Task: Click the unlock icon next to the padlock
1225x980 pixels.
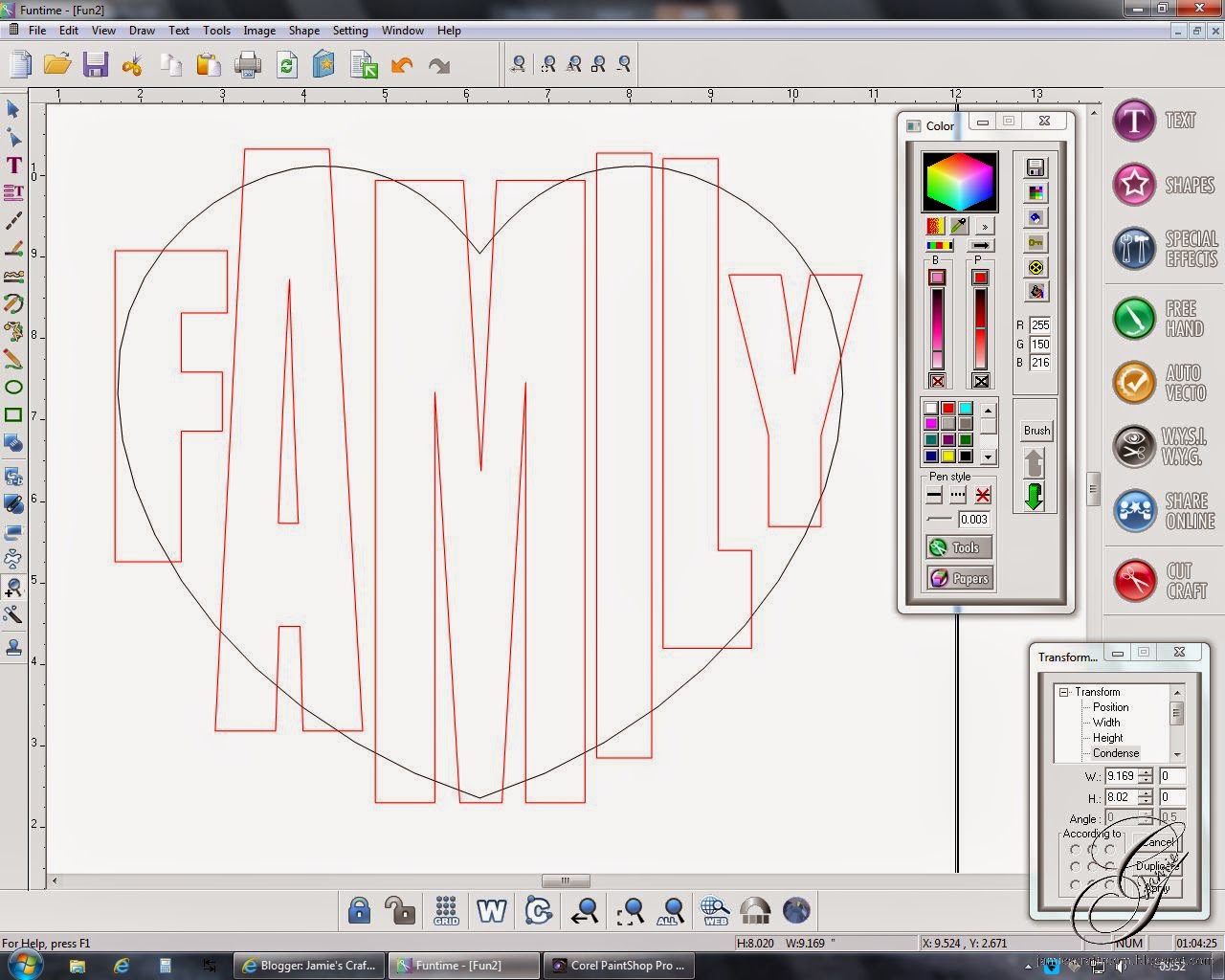Action: point(400,910)
